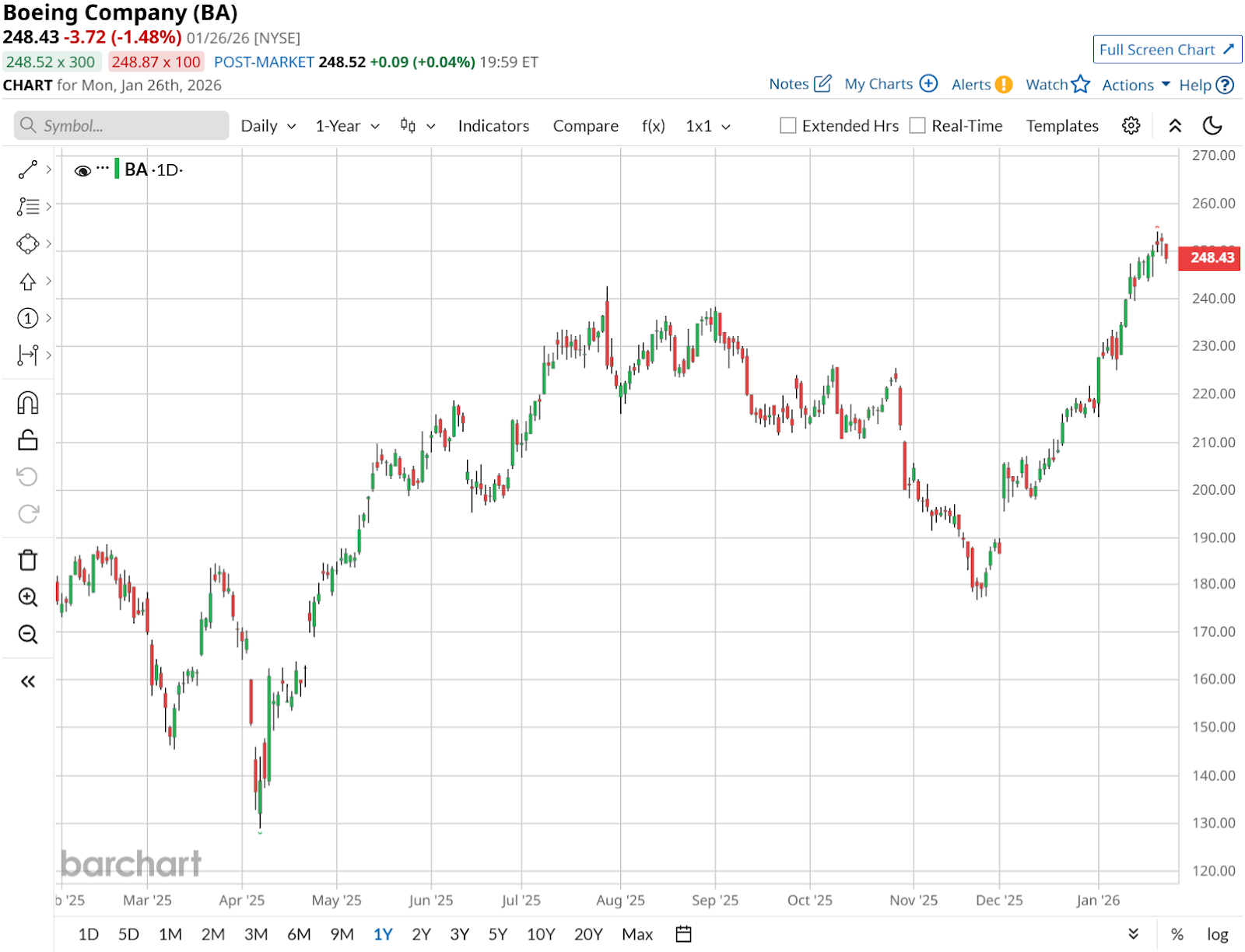Expand the trend line tool options arrow
This screenshot has height=952, width=1245.
pyautogui.click(x=48, y=170)
